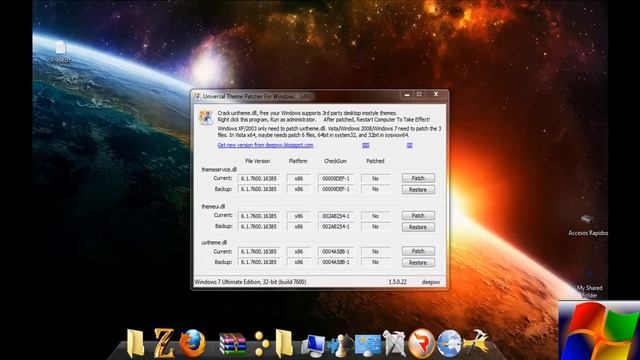The image size is (640, 360).
Task: Click themeui.dll Current platform x86 field
Action: point(298,216)
